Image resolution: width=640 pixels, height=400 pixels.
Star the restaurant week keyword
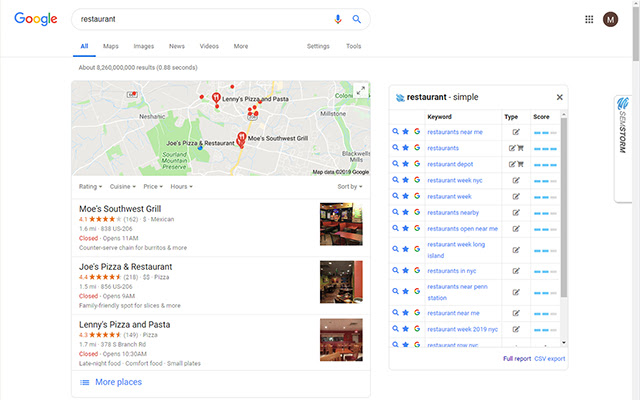[405, 196]
